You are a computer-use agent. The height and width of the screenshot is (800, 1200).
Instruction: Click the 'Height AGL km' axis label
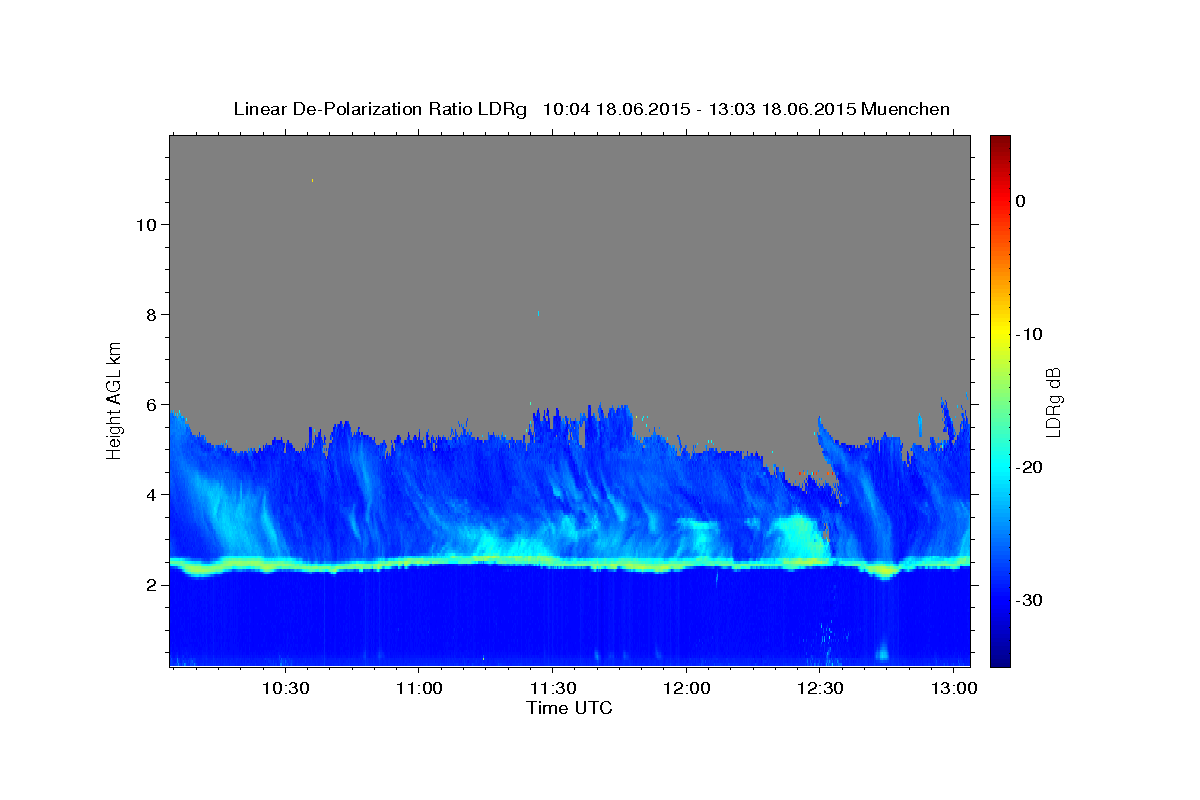115,399
